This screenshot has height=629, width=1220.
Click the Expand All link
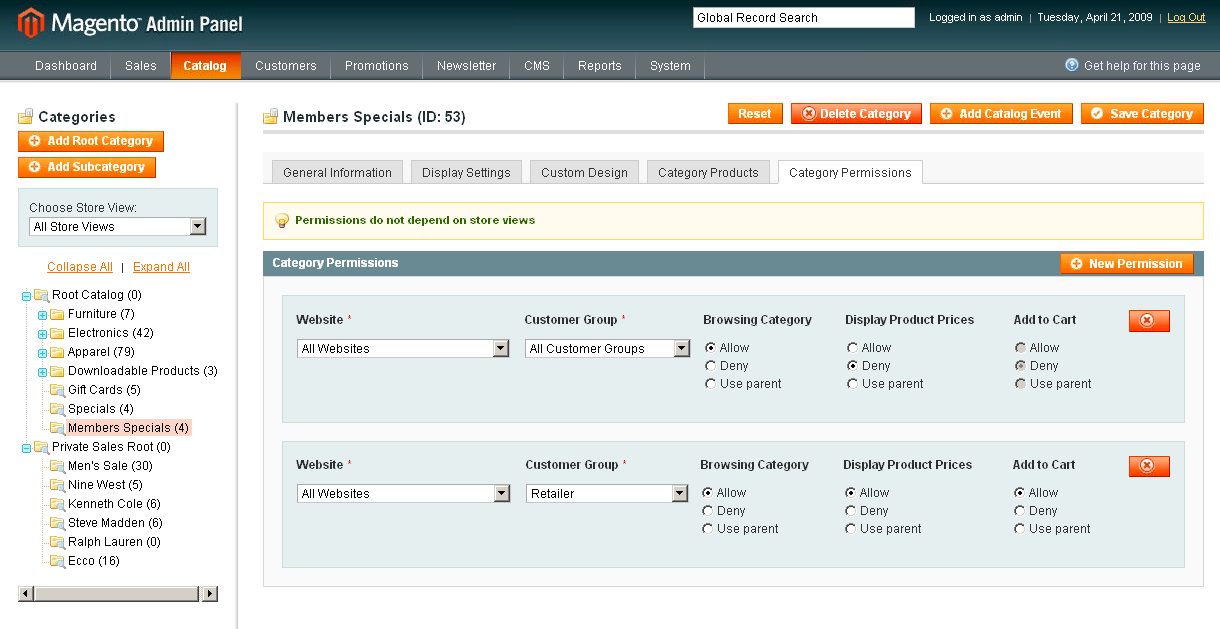coord(161,267)
